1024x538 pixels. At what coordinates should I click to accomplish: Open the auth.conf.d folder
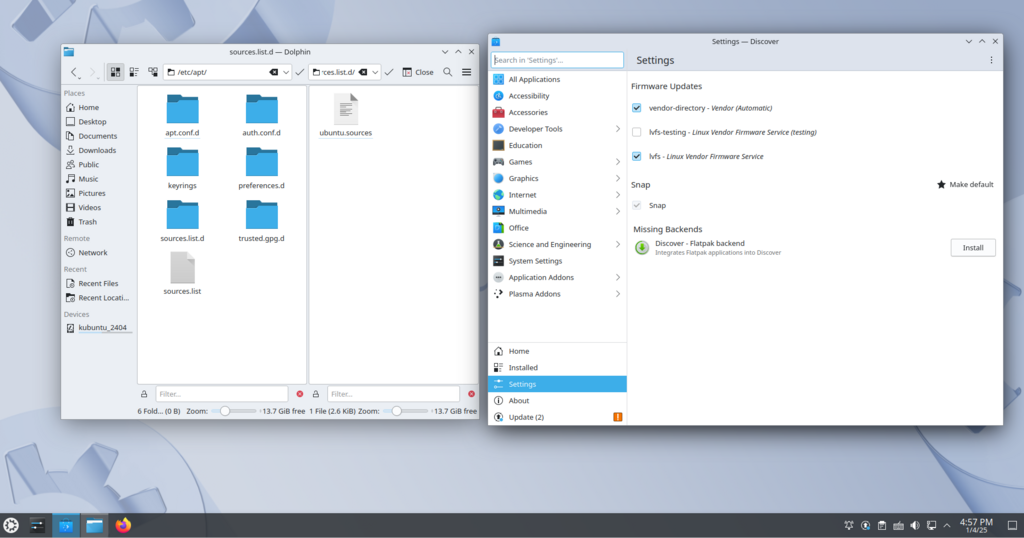coord(261,116)
